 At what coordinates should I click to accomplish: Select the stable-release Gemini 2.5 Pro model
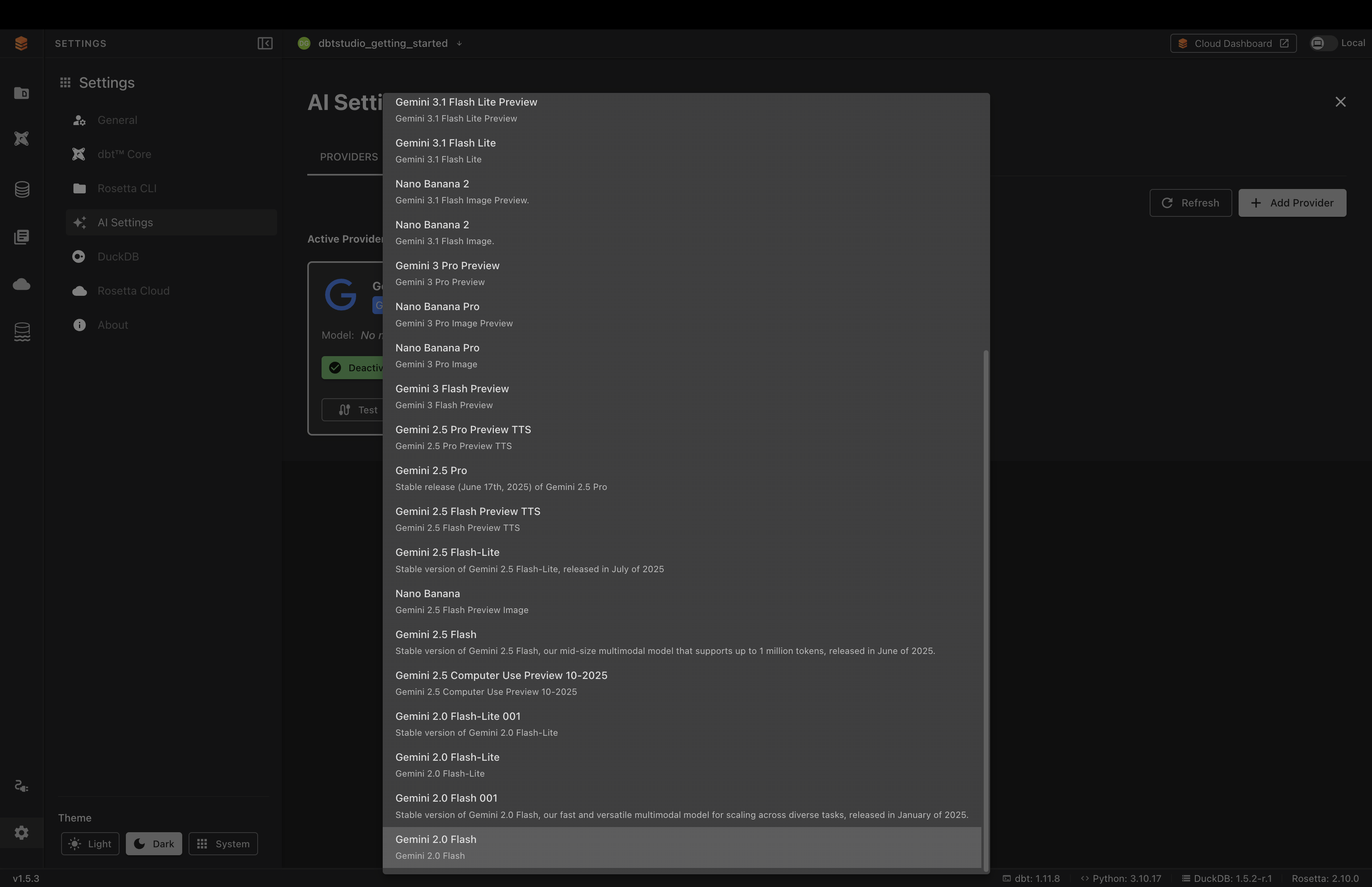(682, 478)
